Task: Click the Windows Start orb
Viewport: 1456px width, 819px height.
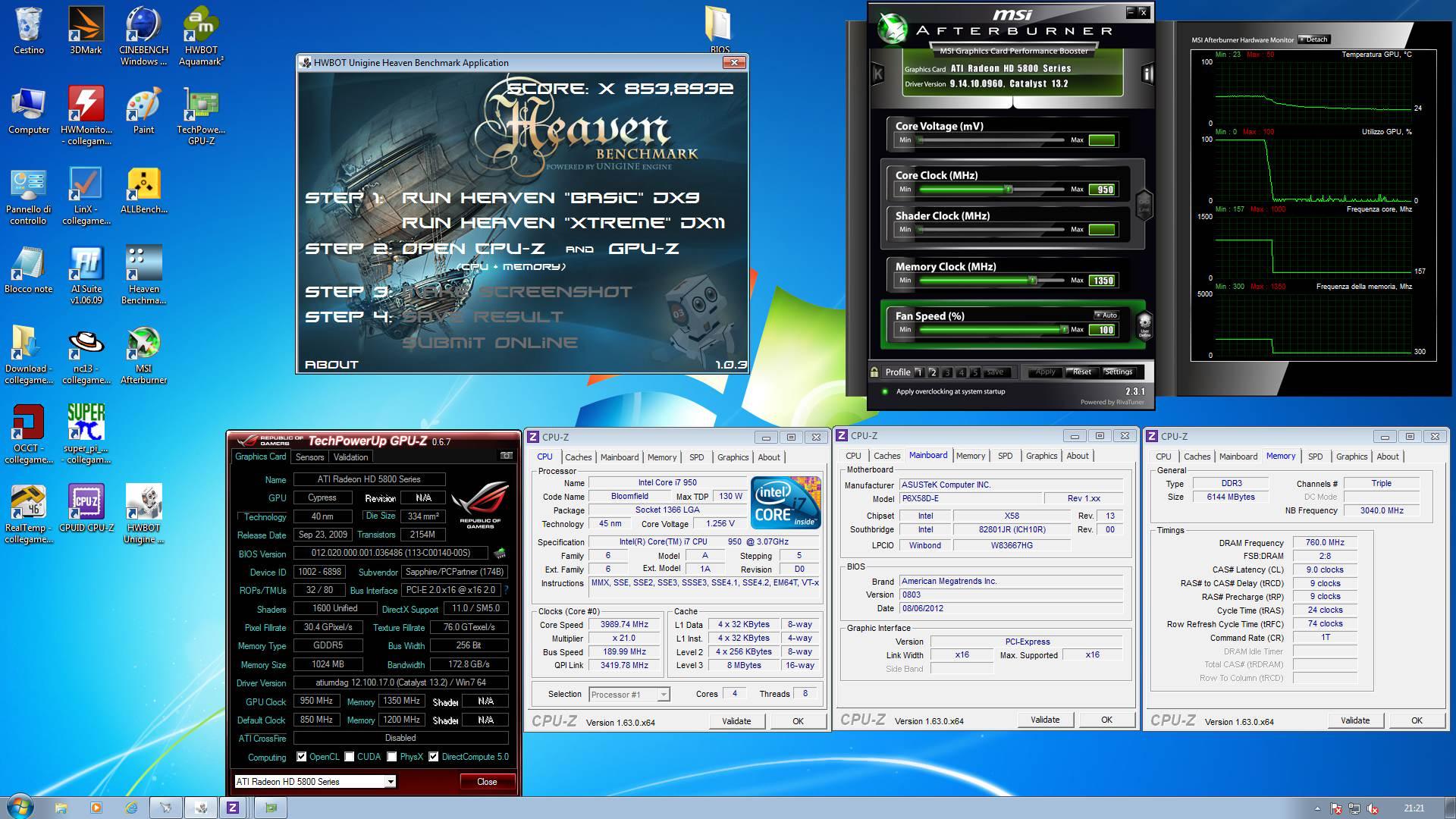Action: coord(19,807)
